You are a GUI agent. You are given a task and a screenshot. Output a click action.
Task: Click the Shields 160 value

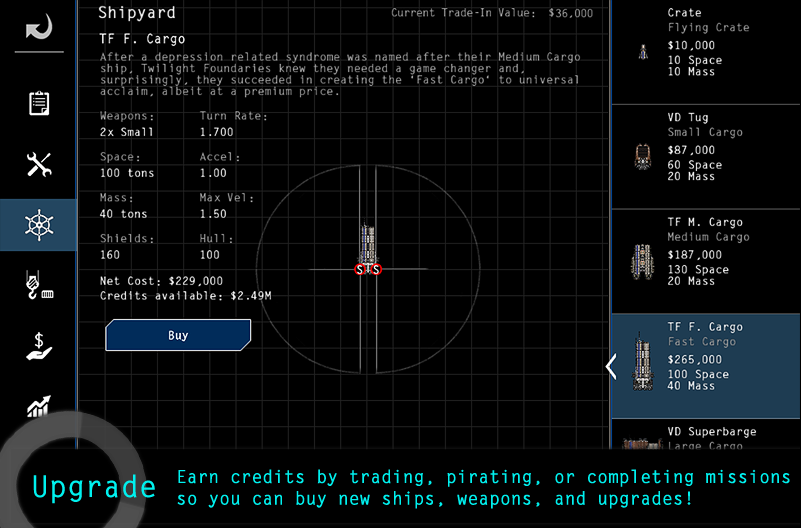coord(110,254)
